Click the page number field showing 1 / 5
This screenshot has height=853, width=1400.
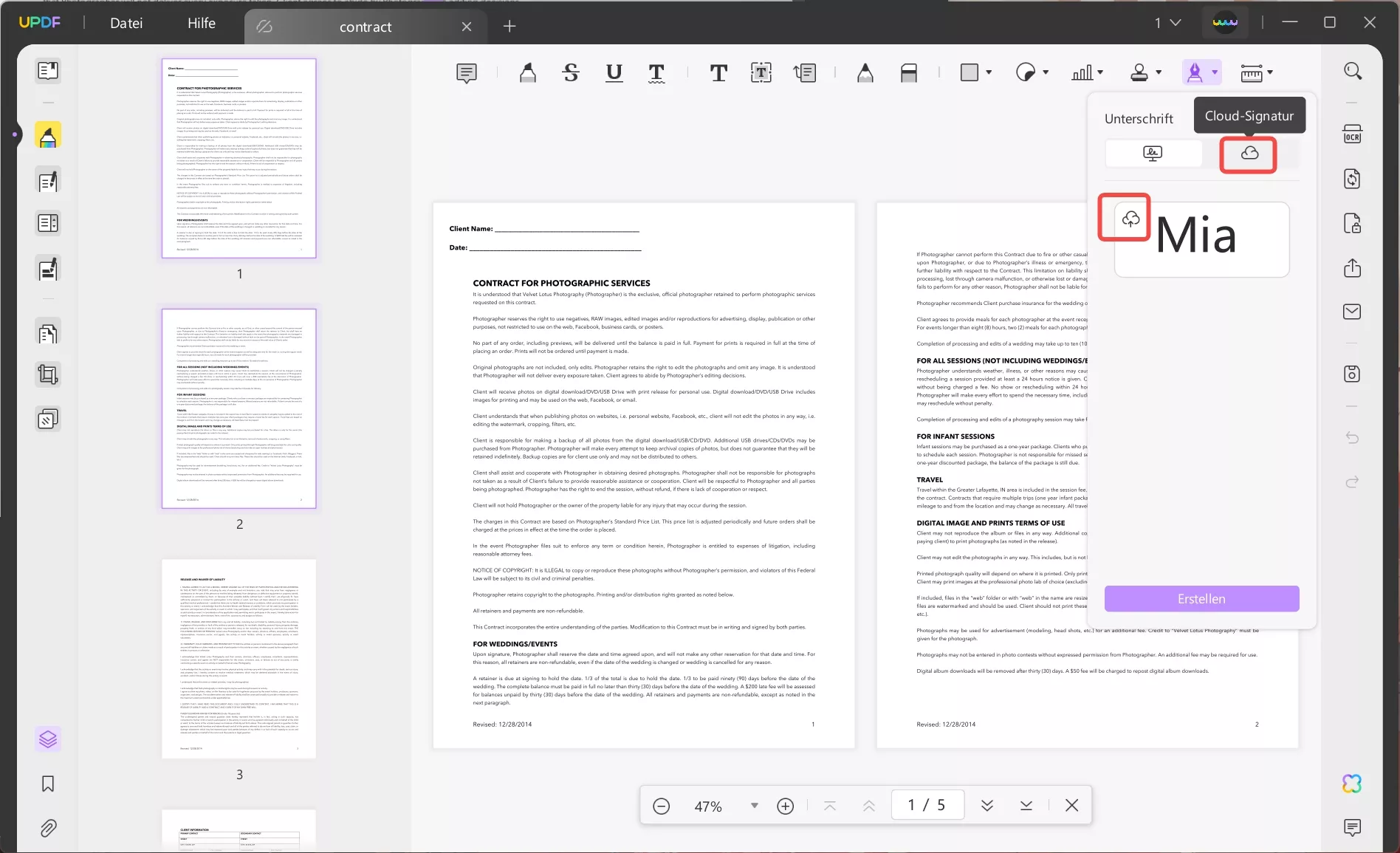pos(927,805)
